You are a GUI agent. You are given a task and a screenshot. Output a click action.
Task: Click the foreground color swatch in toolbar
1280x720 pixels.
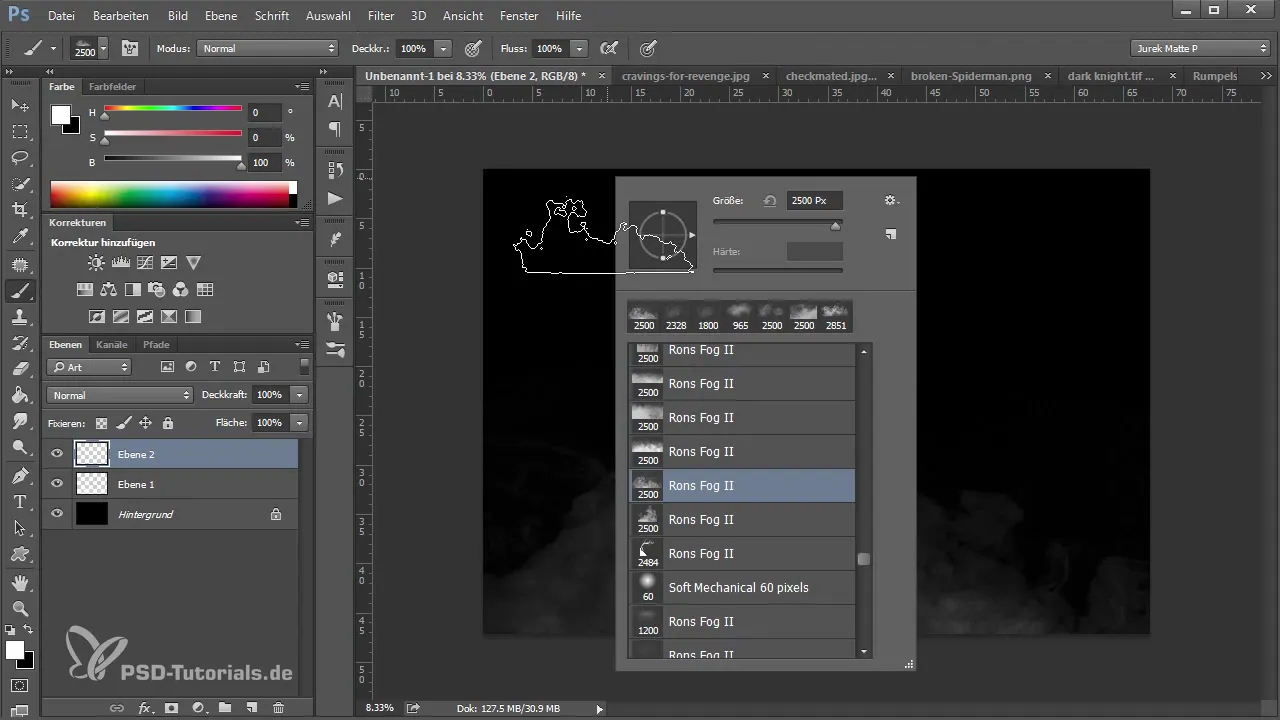[14, 651]
